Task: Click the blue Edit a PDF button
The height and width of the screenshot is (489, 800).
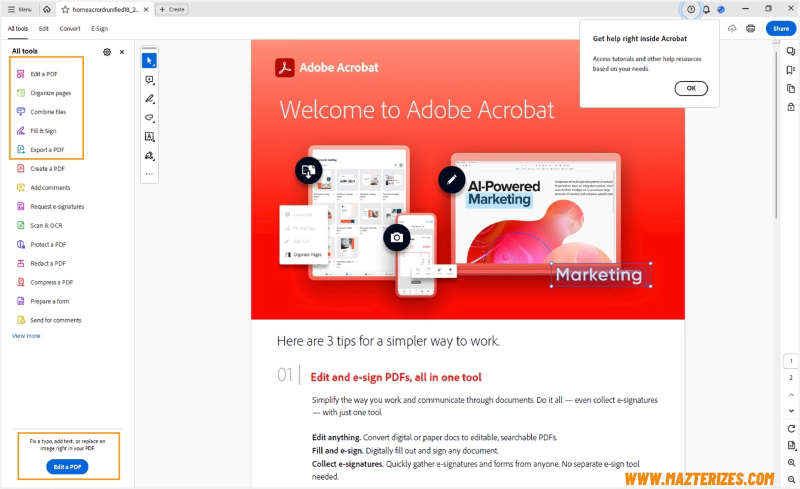Action: pyautogui.click(x=67, y=467)
